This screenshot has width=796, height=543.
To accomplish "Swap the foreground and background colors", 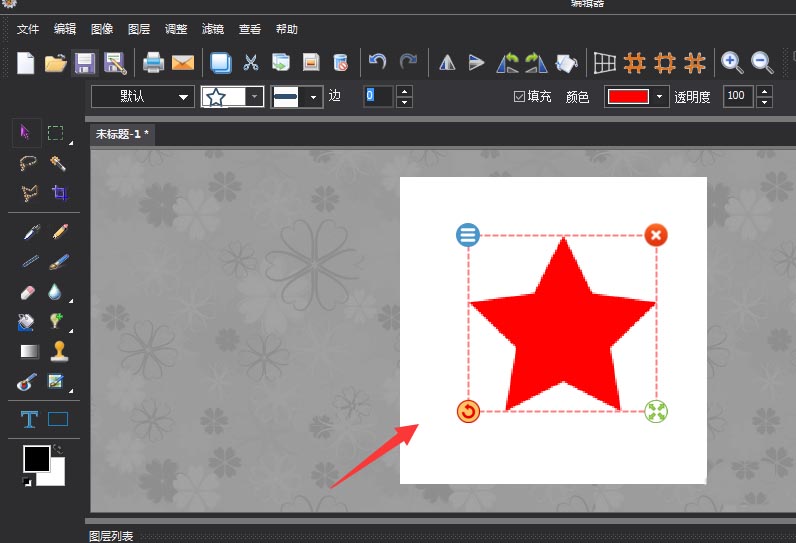I will tap(58, 449).
